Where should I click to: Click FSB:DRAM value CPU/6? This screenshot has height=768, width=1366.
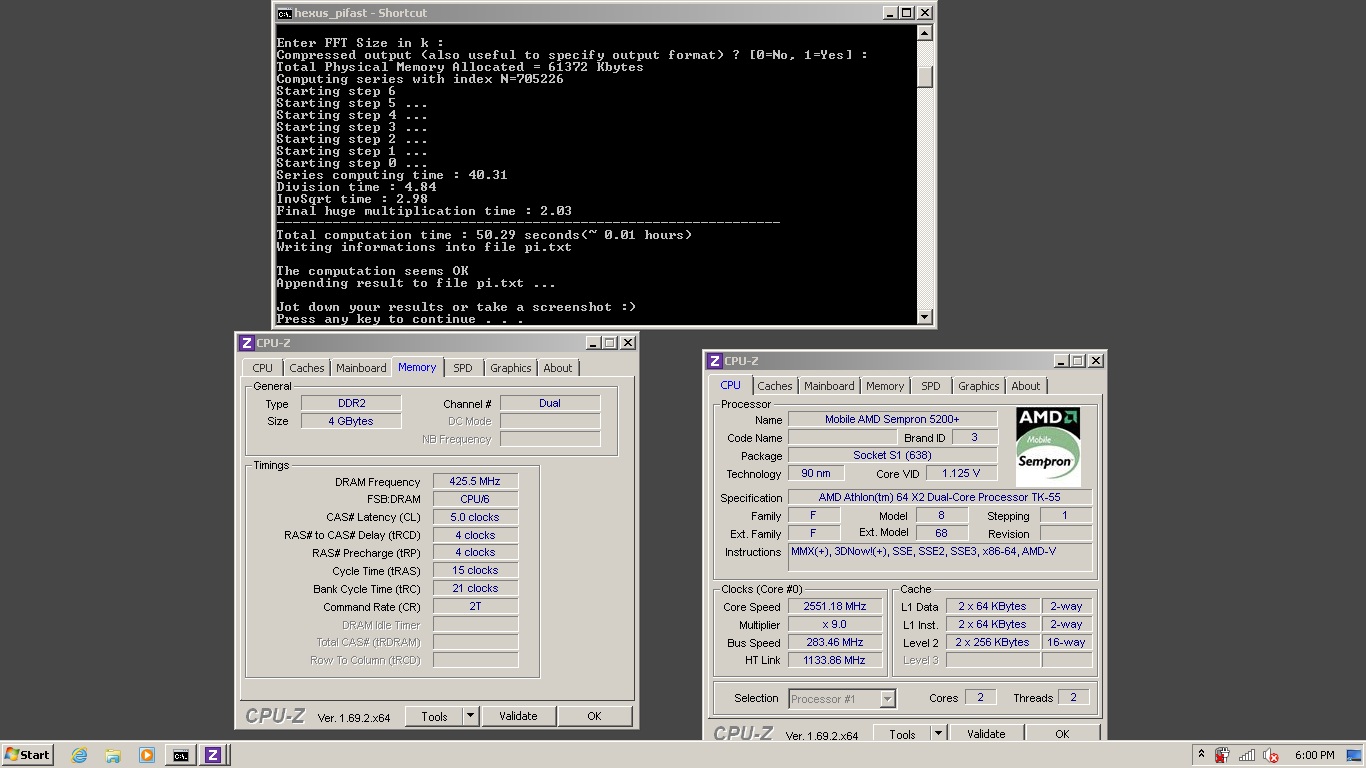click(x=475, y=499)
